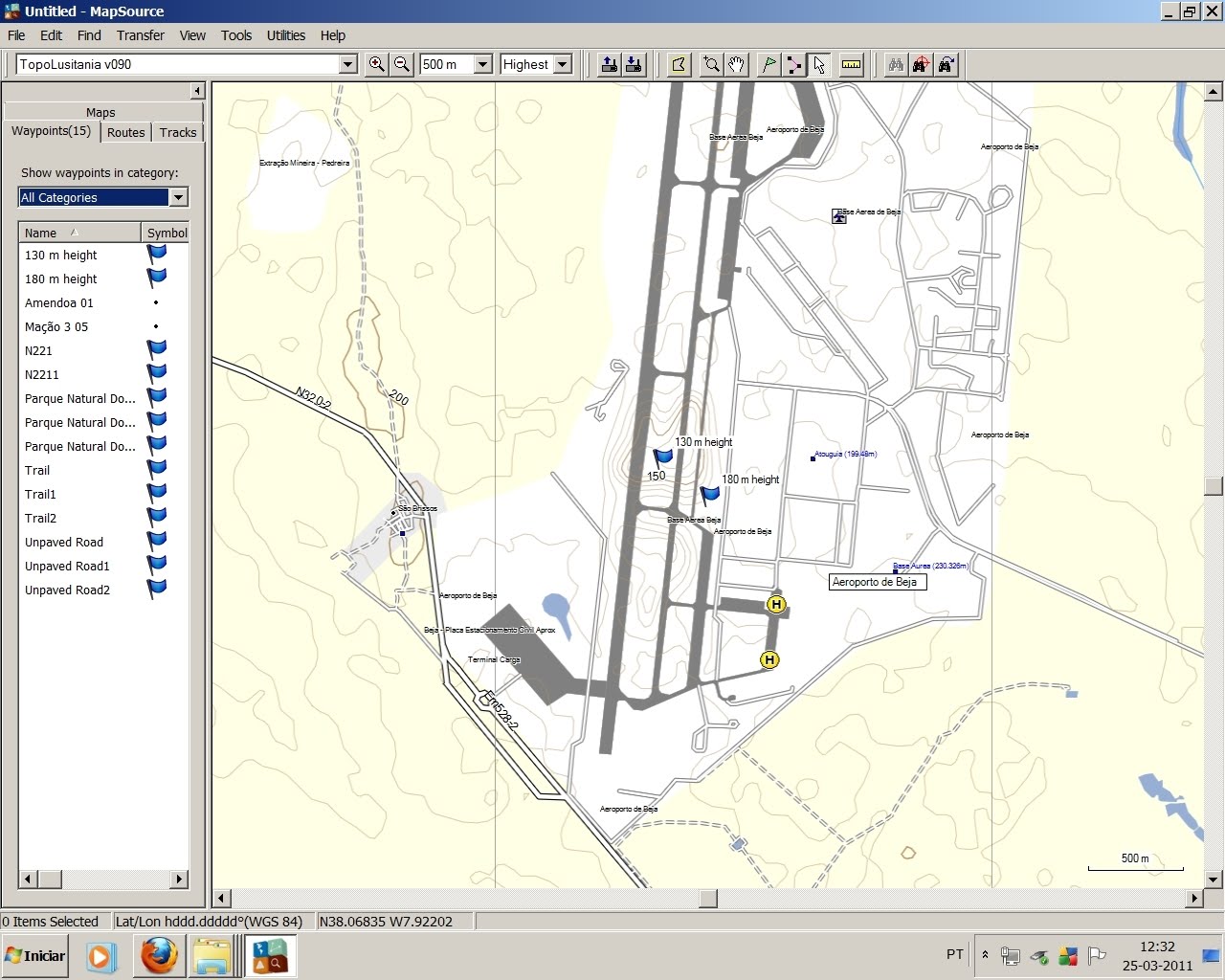Click the map scroll down arrow
This screenshot has height=980, width=1225.
point(1214,879)
